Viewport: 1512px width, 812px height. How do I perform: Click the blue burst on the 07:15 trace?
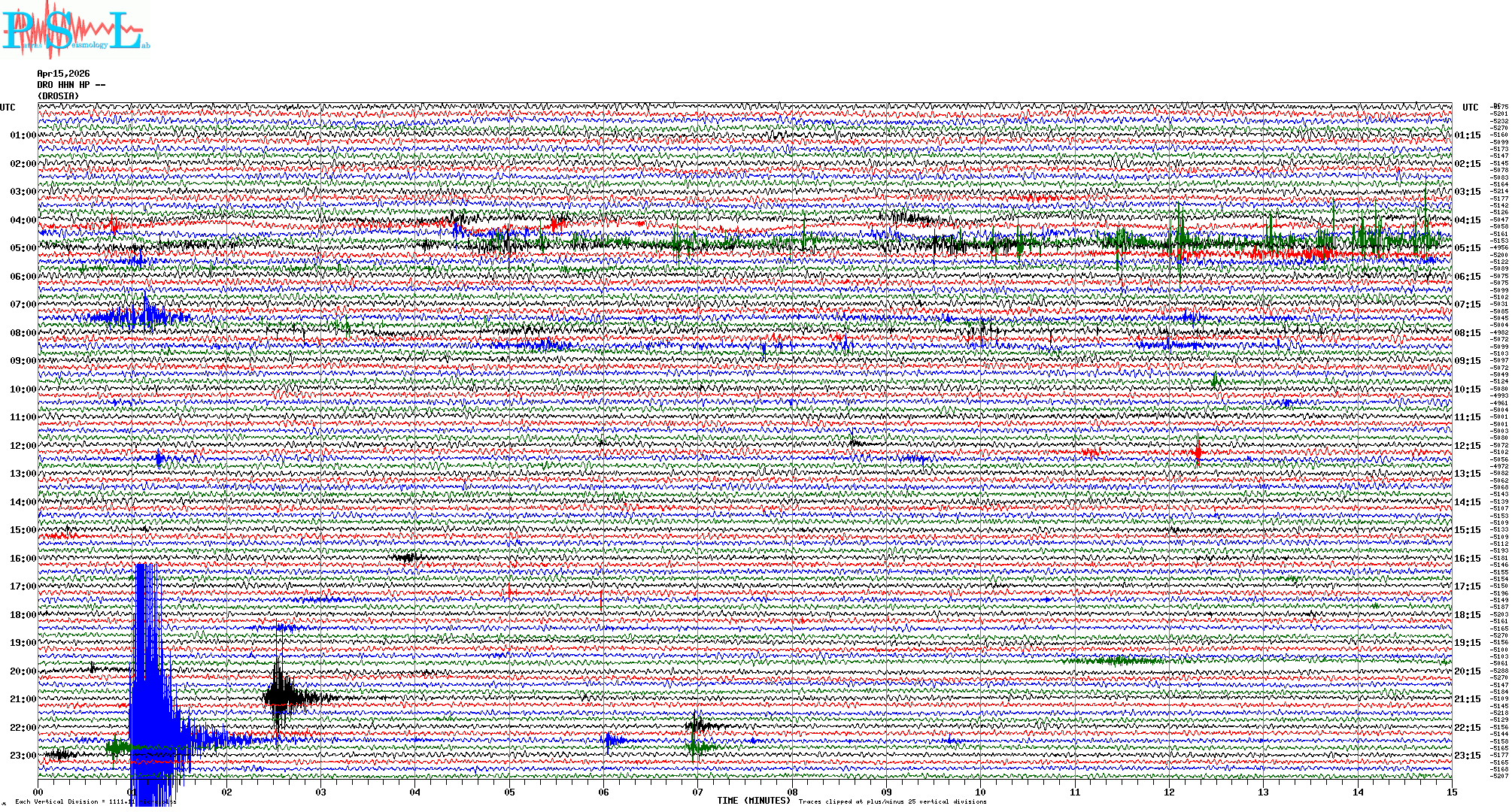point(139,316)
